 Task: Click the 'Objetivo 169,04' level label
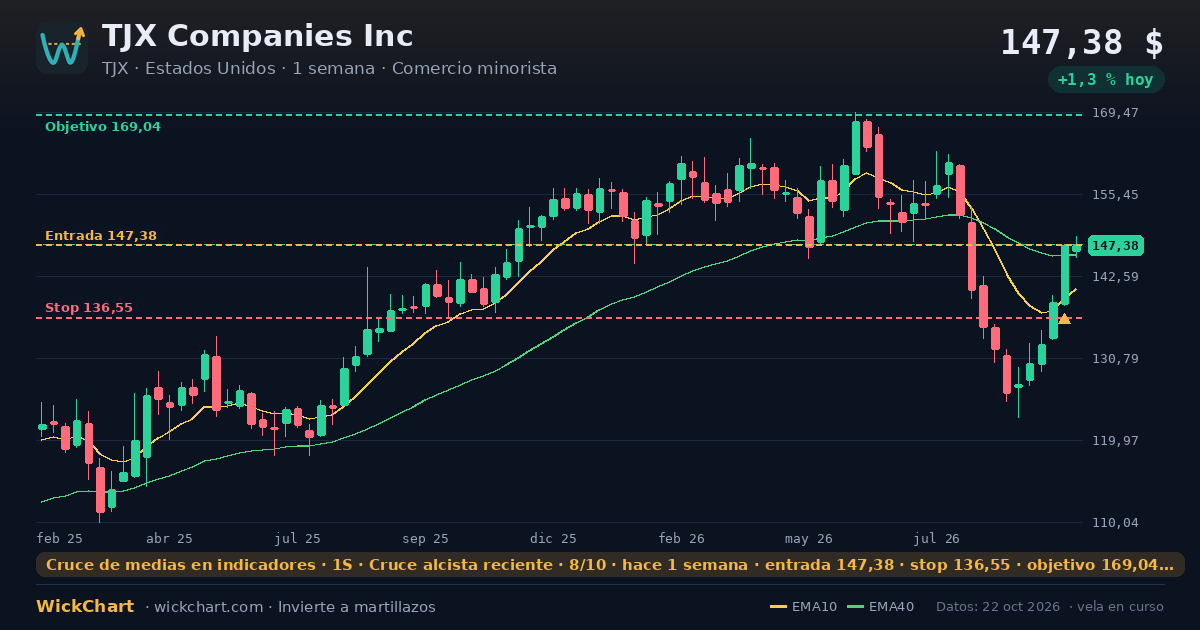(103, 127)
